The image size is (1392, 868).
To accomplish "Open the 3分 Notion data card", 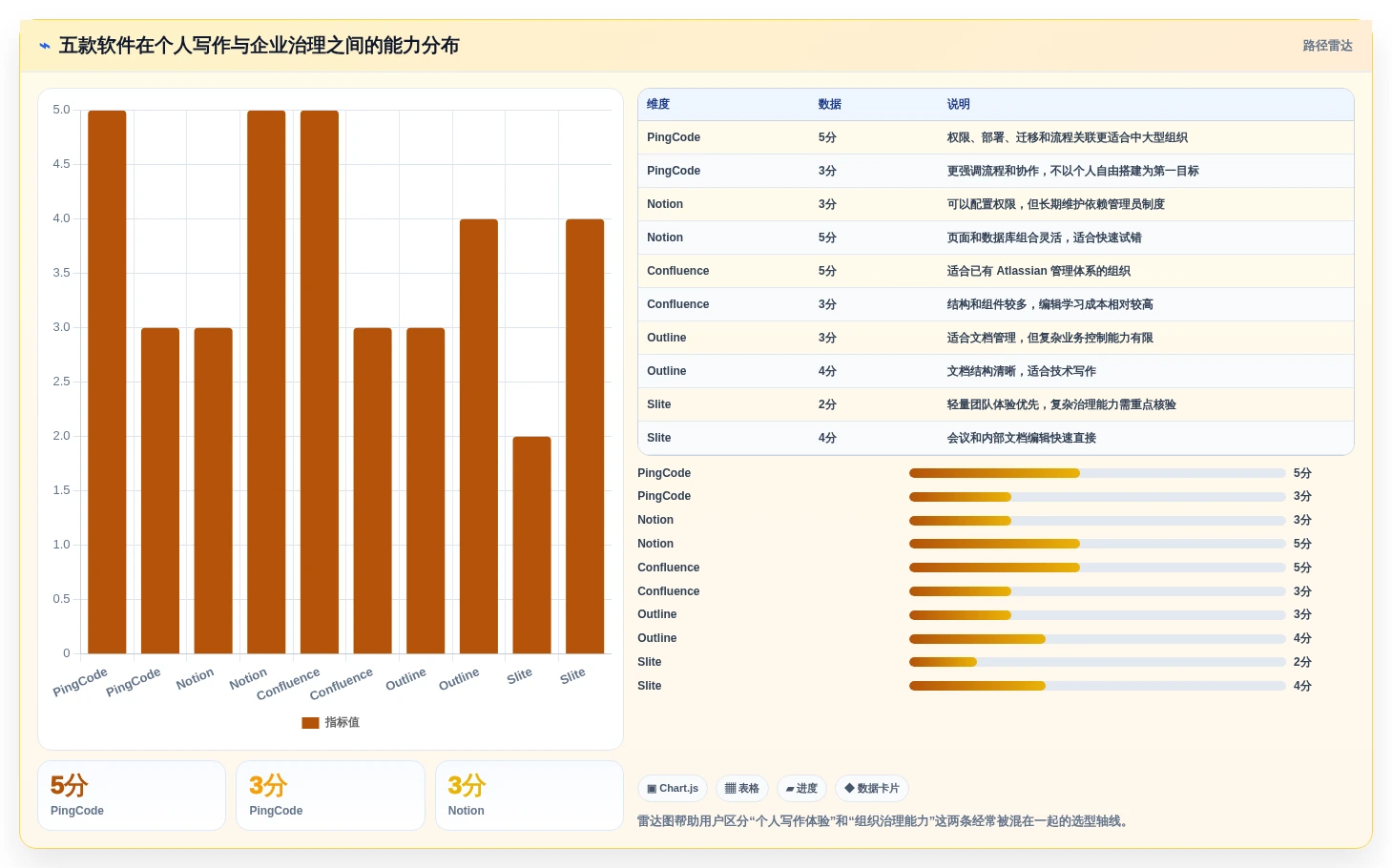I will tap(530, 796).
